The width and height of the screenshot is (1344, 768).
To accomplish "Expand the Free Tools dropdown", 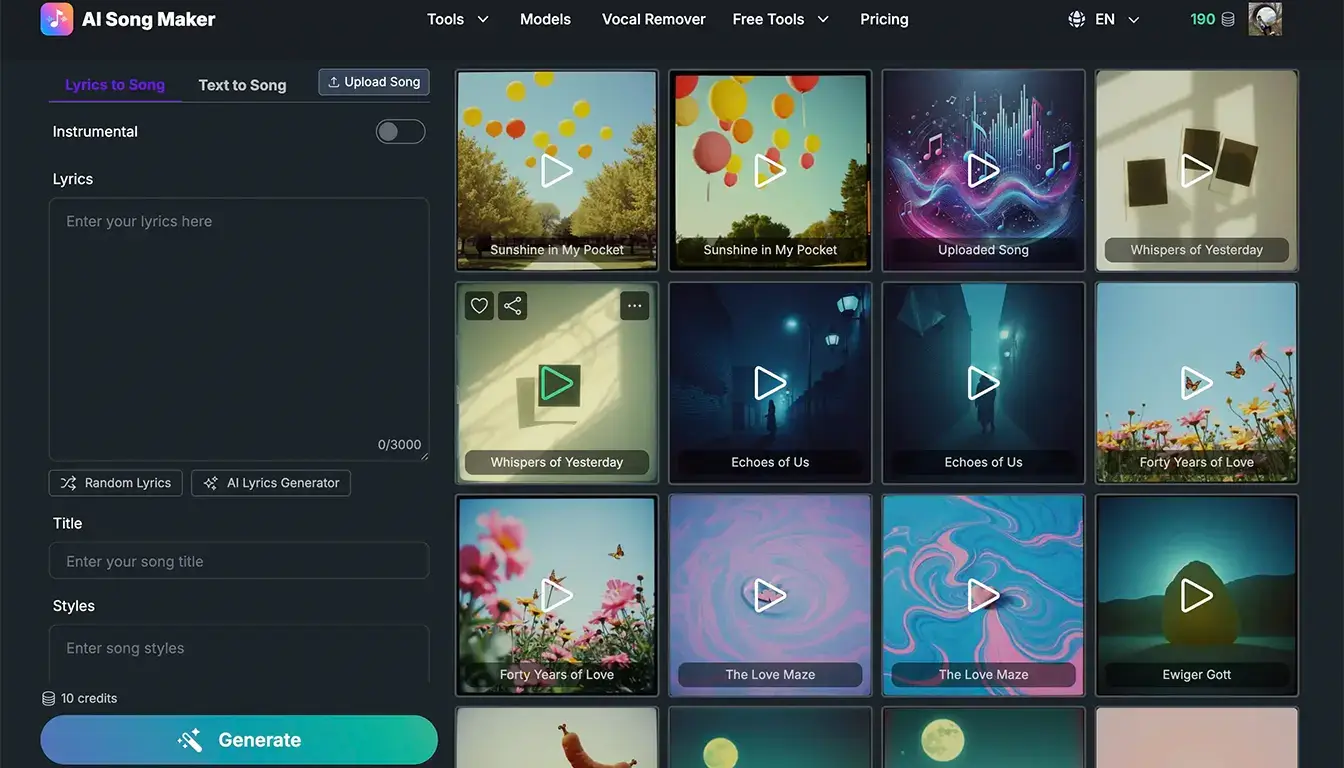I will point(780,18).
